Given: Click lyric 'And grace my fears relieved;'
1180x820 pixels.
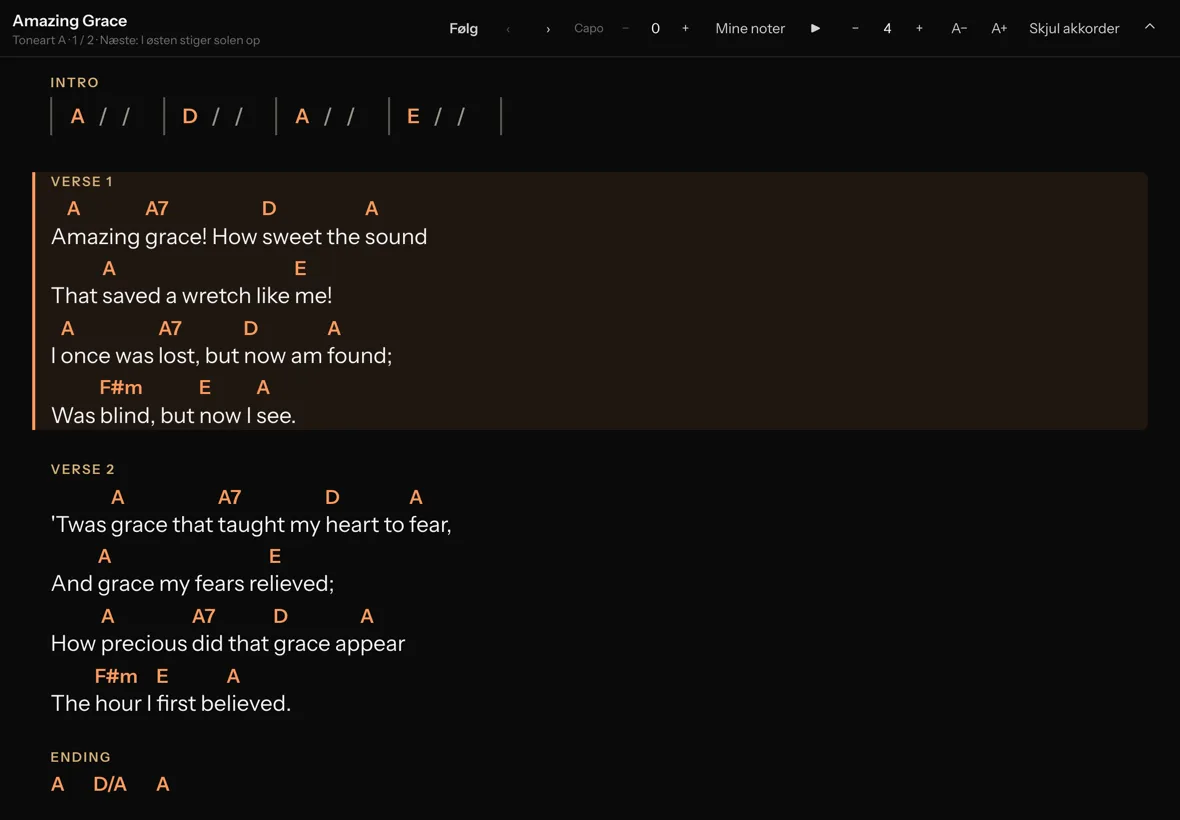Looking at the screenshot, I should point(193,584).
